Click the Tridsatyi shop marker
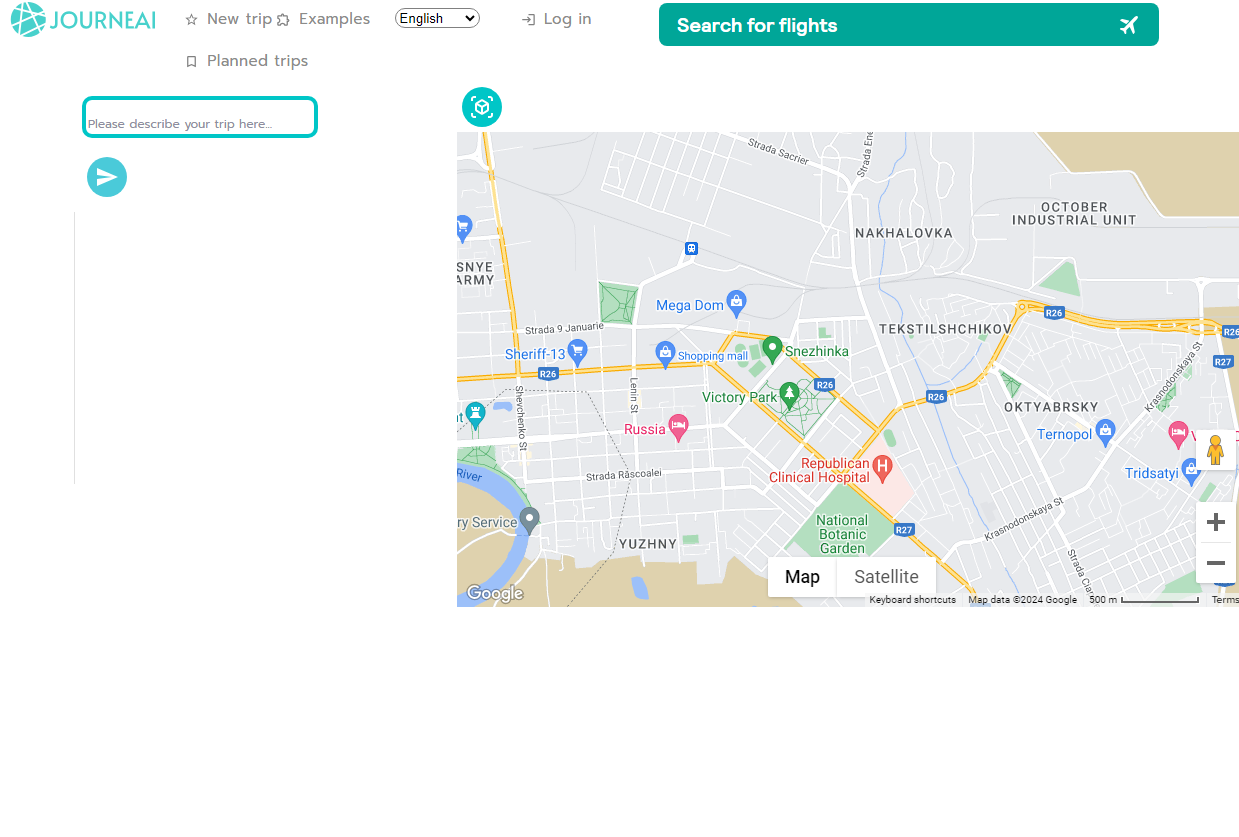Screen dimensions: 1239x837 click(x=1190, y=470)
